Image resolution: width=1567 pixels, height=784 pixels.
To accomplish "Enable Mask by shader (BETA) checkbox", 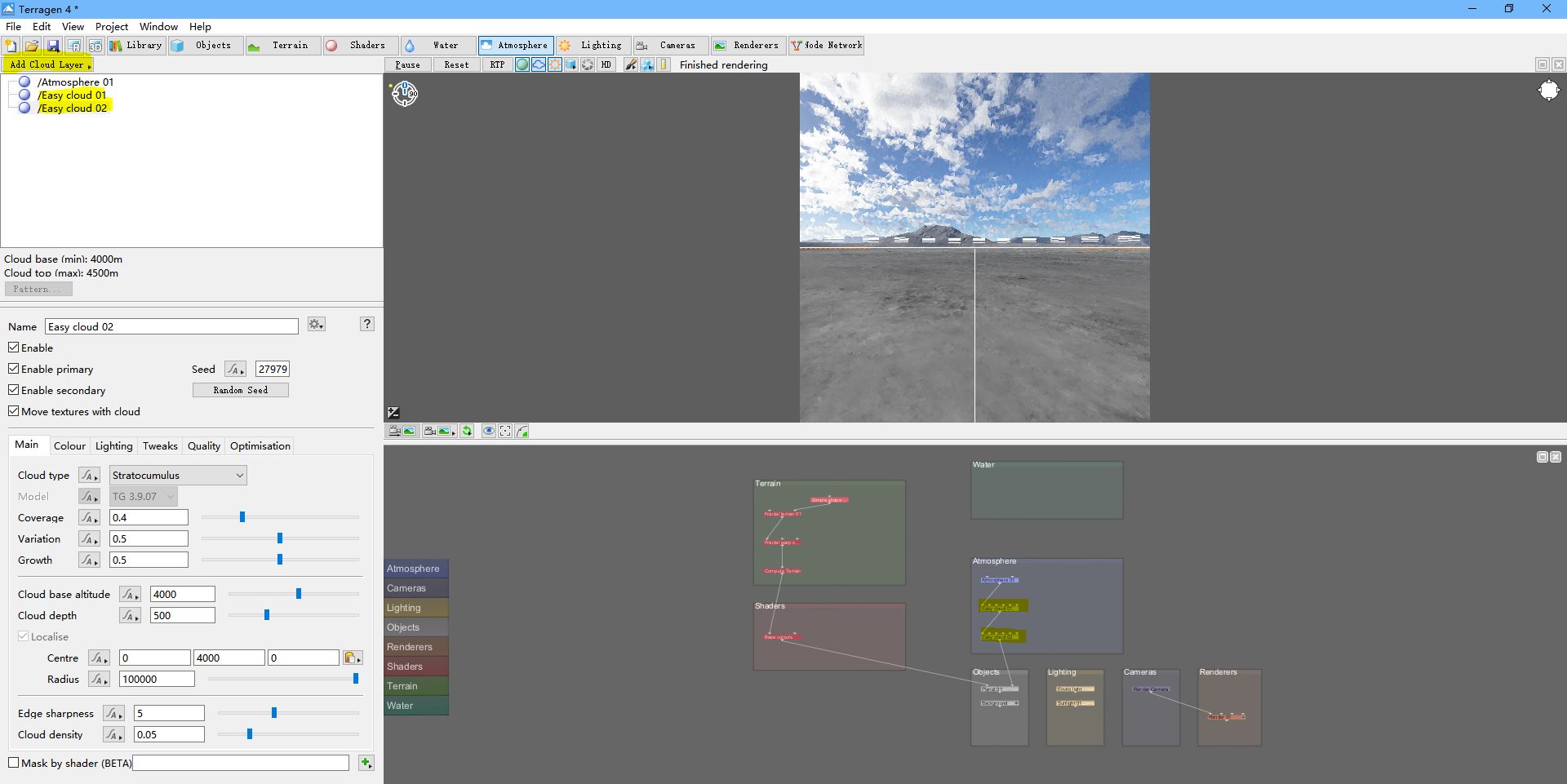I will pyautogui.click(x=14, y=763).
